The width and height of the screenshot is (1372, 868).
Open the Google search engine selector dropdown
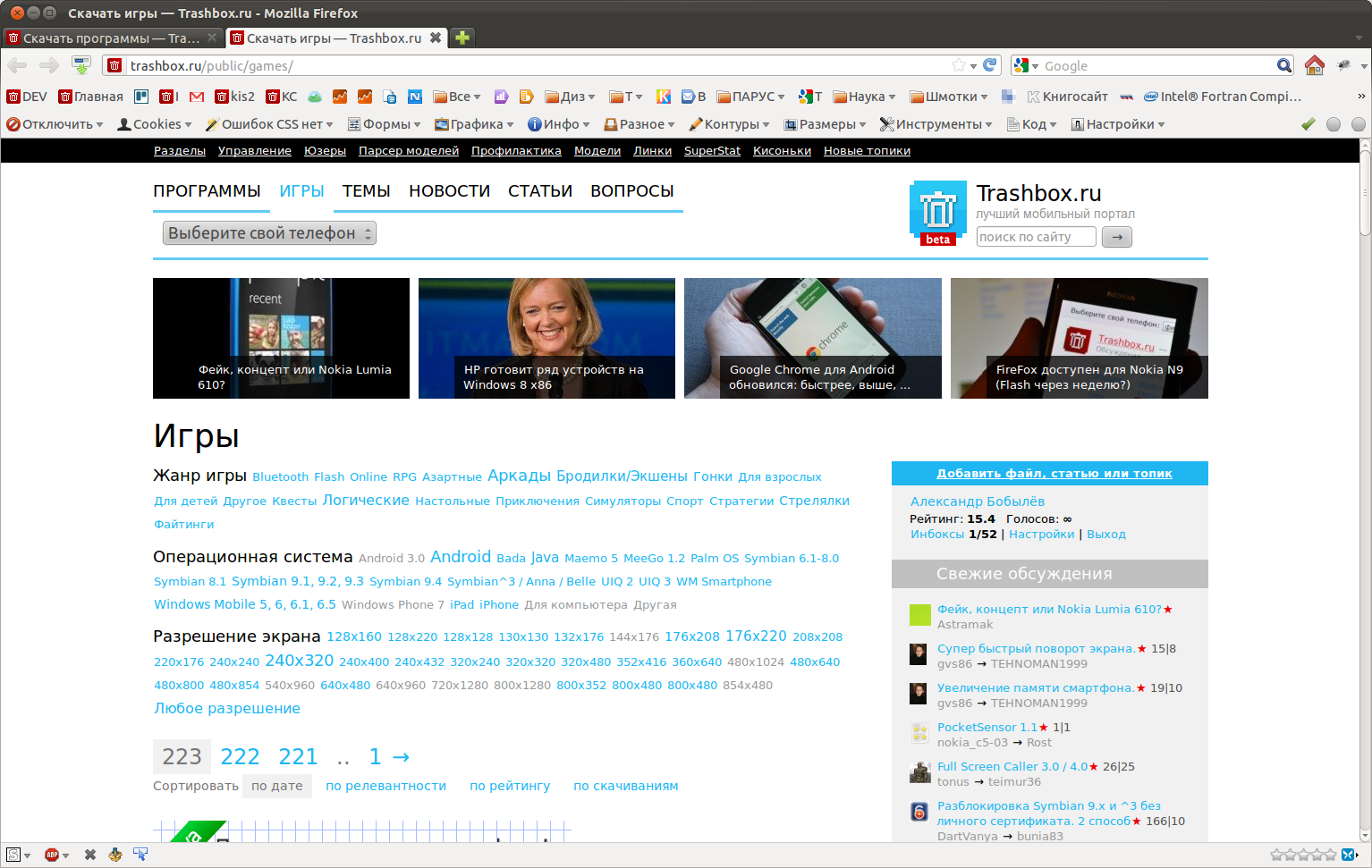click(x=1026, y=65)
